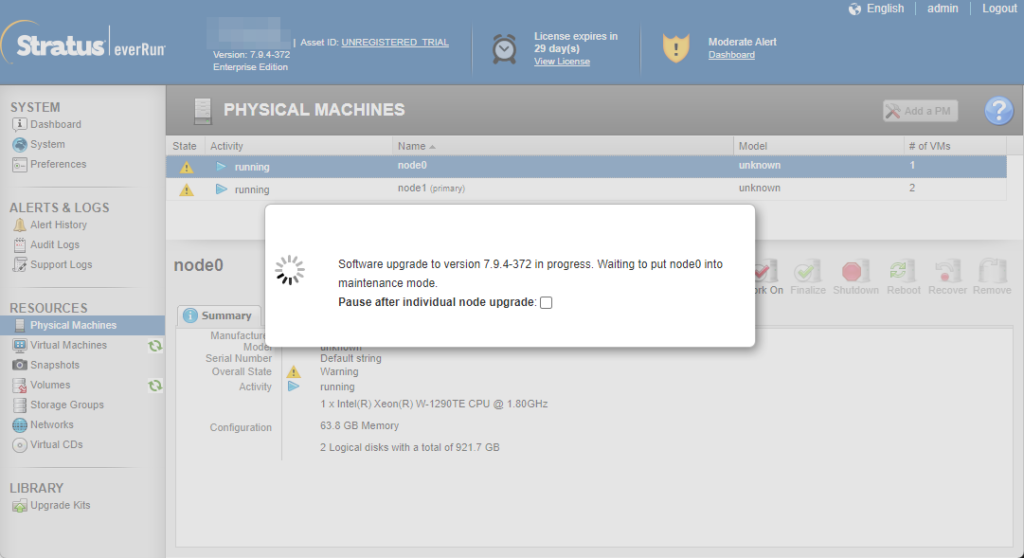This screenshot has width=1024, height=558.
Task: Click the warning icon in node1 row
Action: coord(186,189)
